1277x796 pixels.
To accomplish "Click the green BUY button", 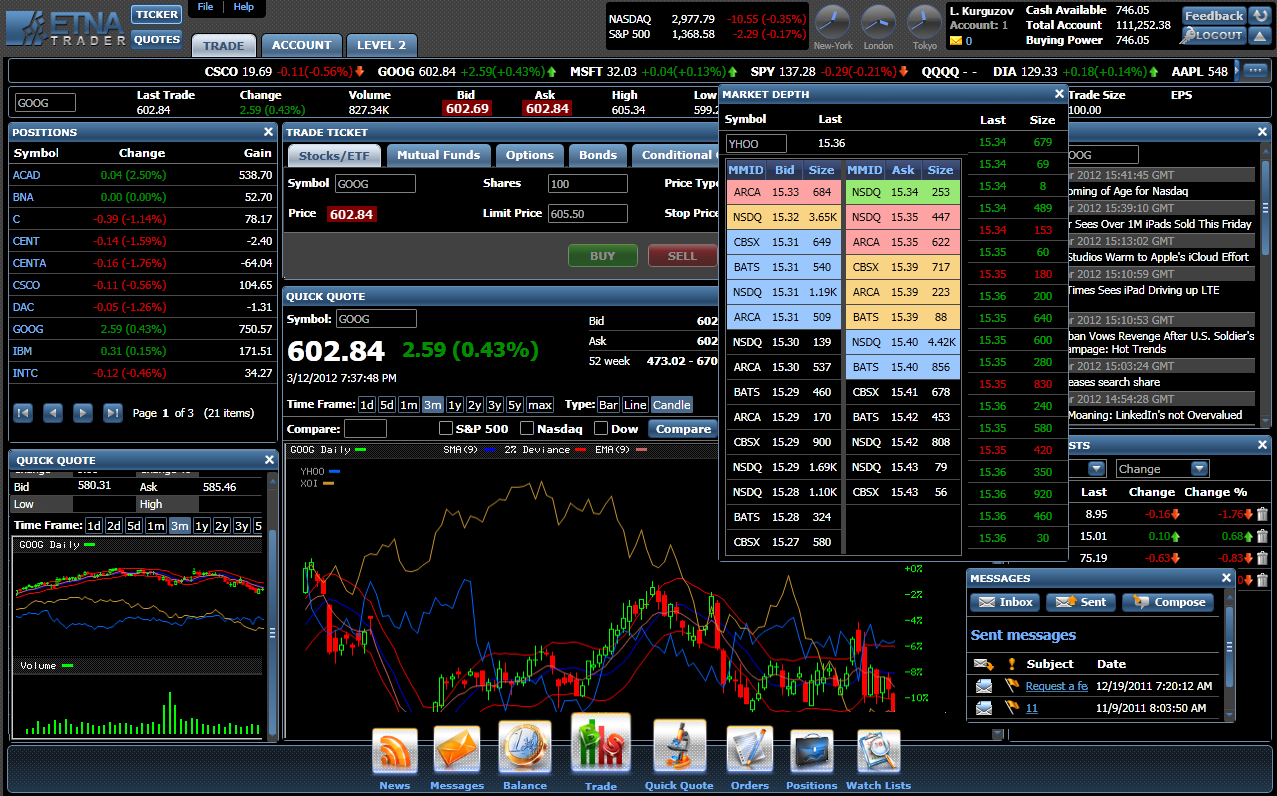I will (x=602, y=256).
